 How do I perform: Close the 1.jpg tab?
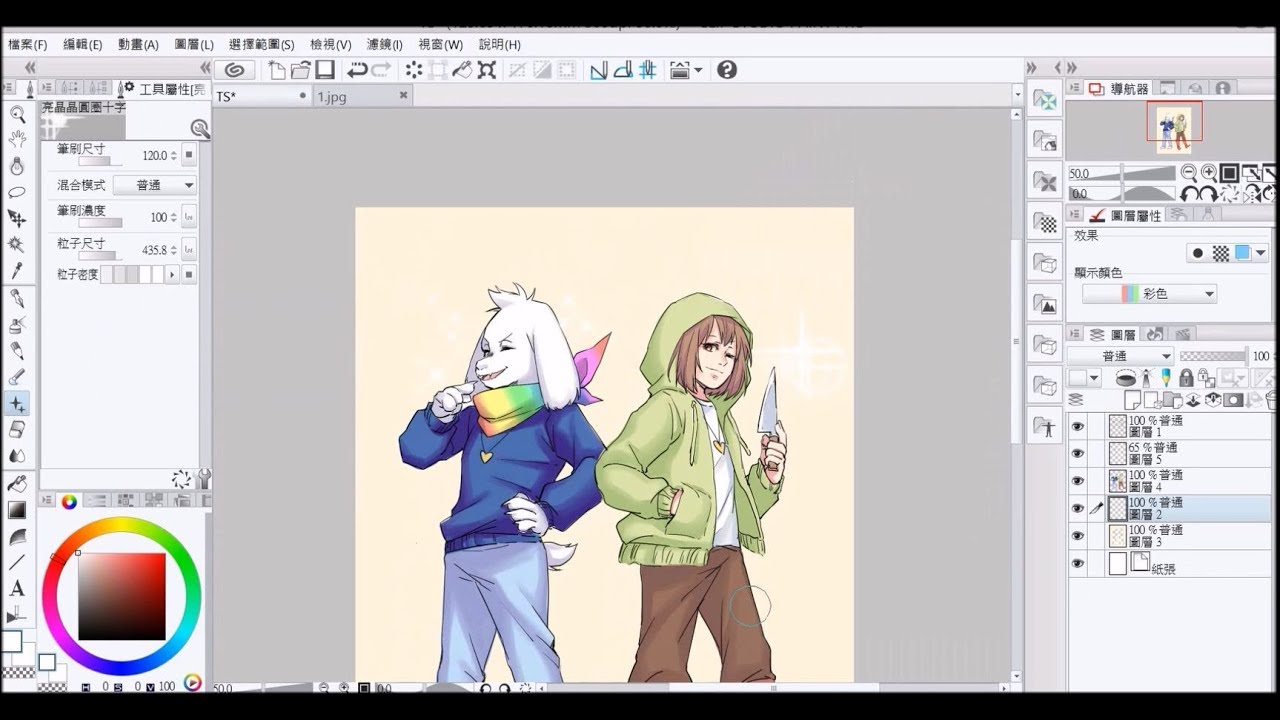click(x=403, y=95)
